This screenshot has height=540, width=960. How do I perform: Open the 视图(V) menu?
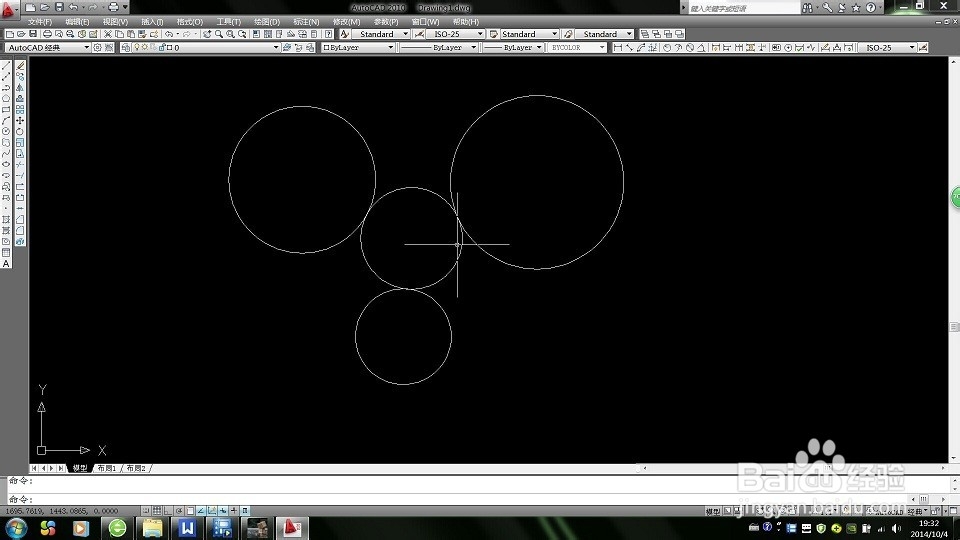coord(115,21)
